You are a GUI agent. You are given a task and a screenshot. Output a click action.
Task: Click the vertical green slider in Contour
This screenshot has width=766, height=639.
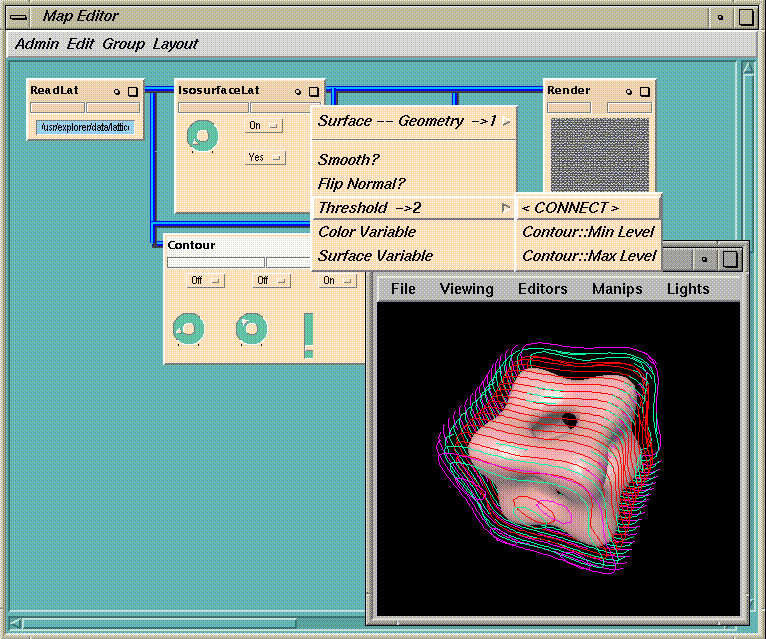click(x=308, y=334)
